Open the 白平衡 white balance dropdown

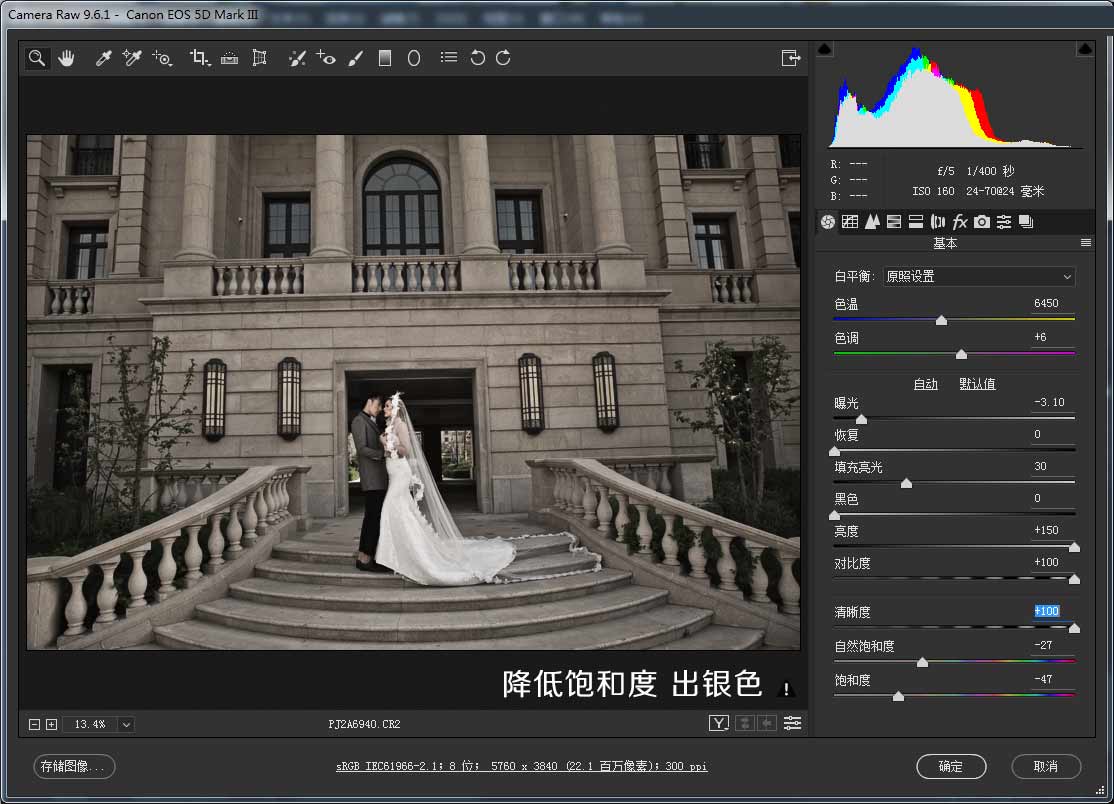pyautogui.click(x=978, y=276)
